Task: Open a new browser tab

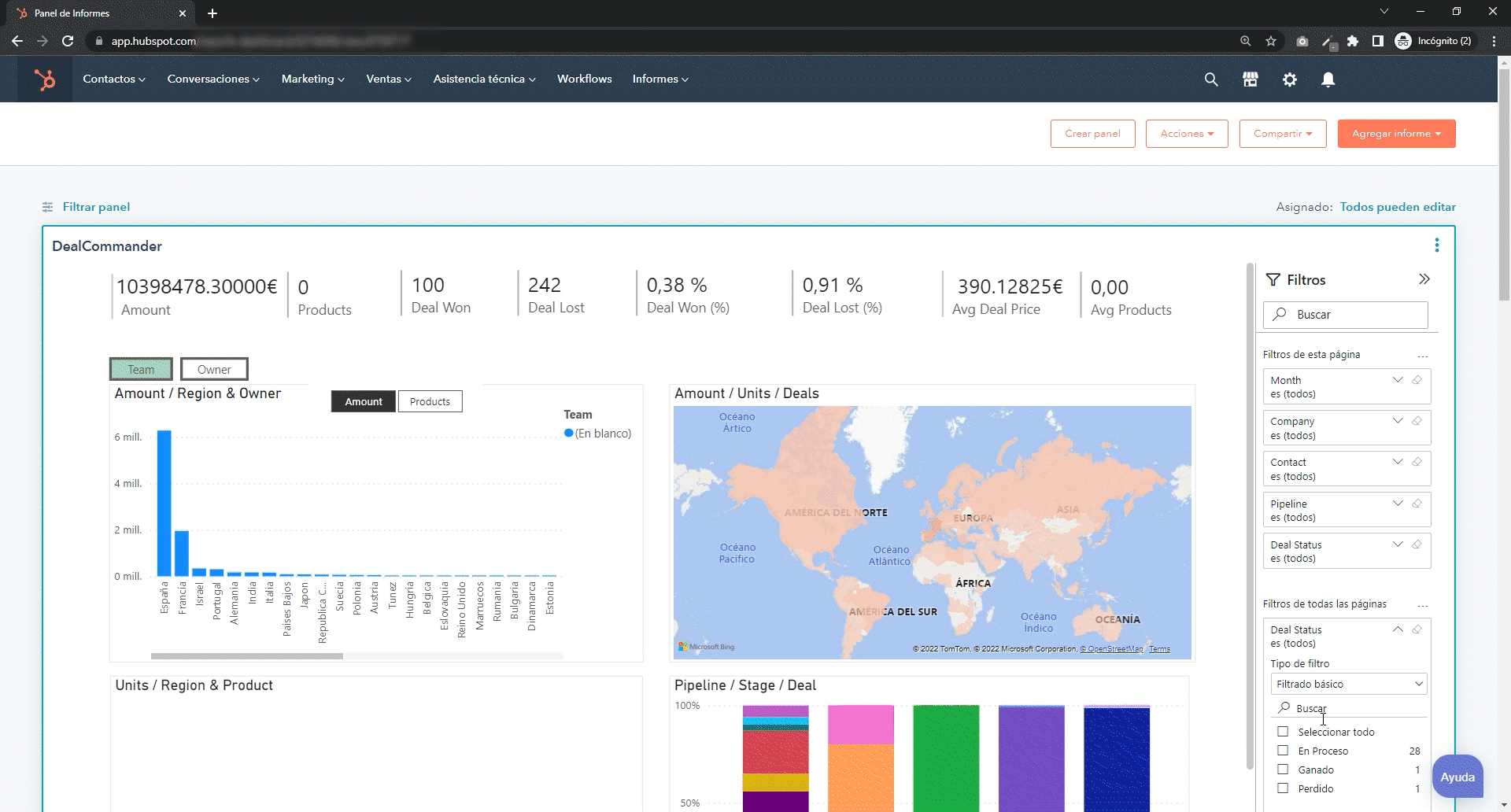Action: pos(212,13)
